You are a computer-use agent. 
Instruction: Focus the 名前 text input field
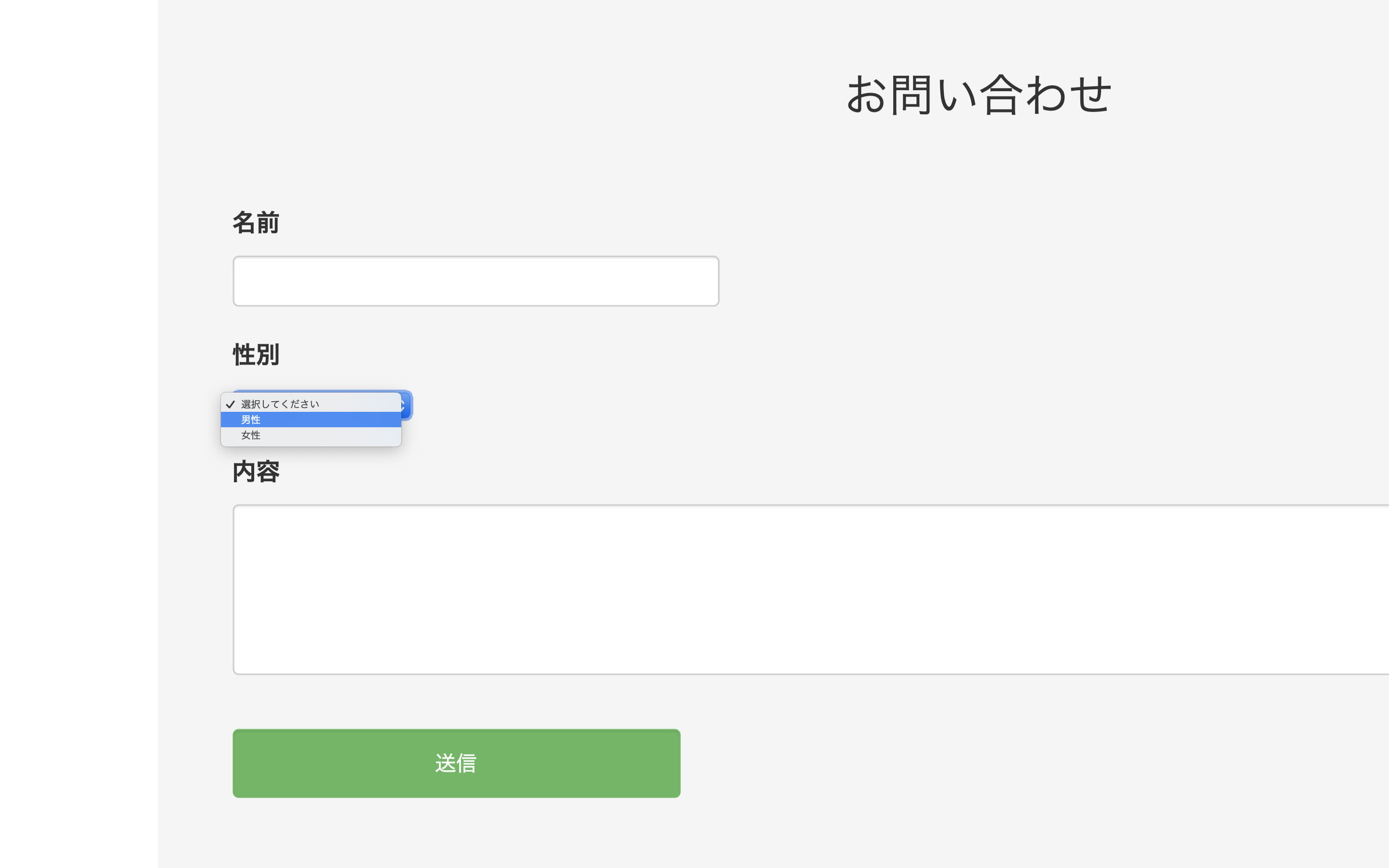point(475,281)
